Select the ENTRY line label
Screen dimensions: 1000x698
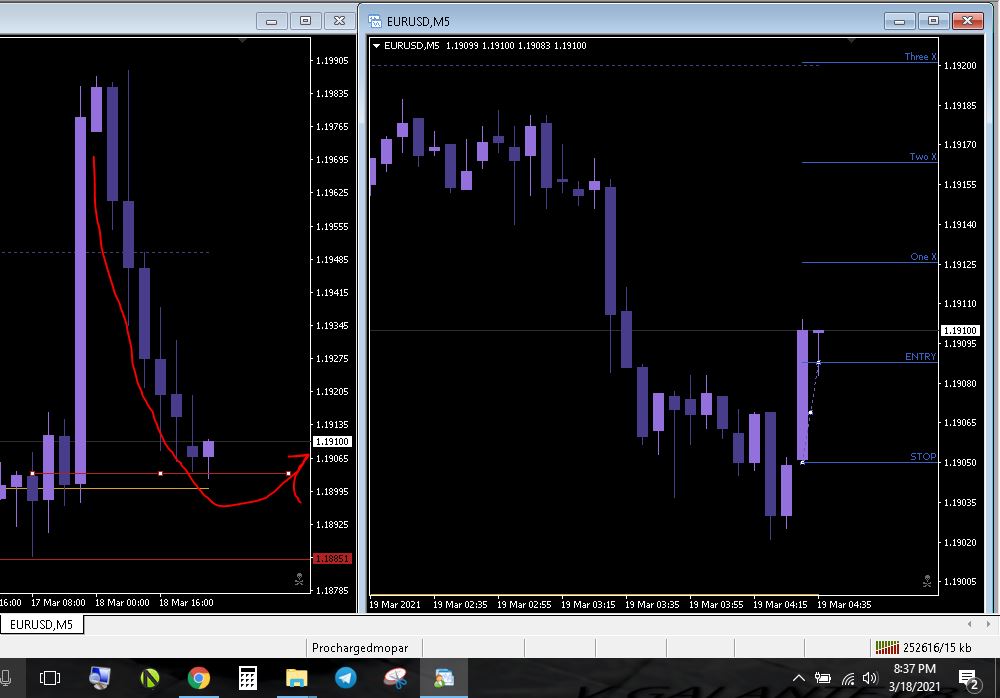[920, 357]
